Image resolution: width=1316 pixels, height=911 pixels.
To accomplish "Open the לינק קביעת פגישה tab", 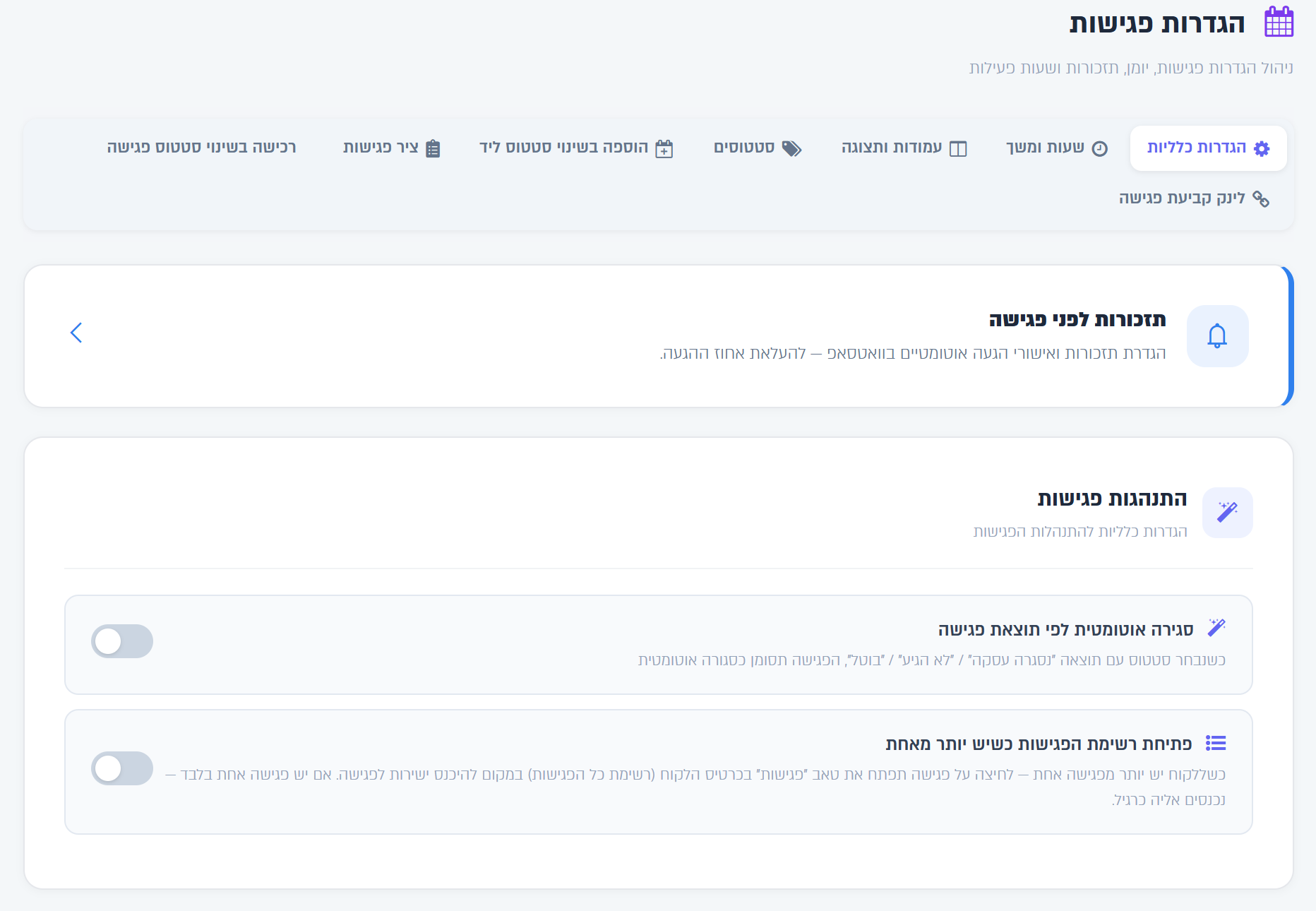I will 1195,198.
